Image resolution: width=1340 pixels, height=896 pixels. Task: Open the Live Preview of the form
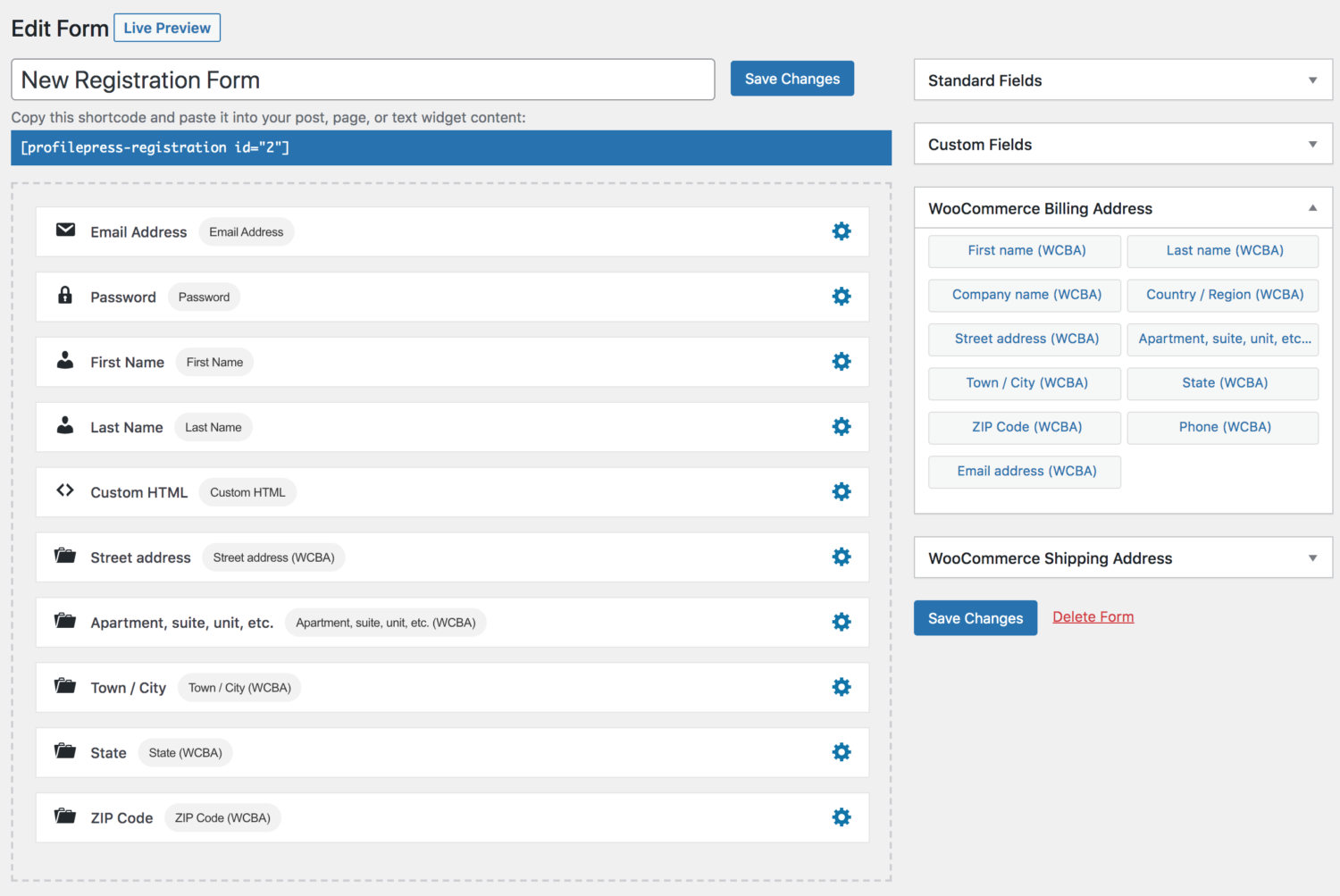167,28
